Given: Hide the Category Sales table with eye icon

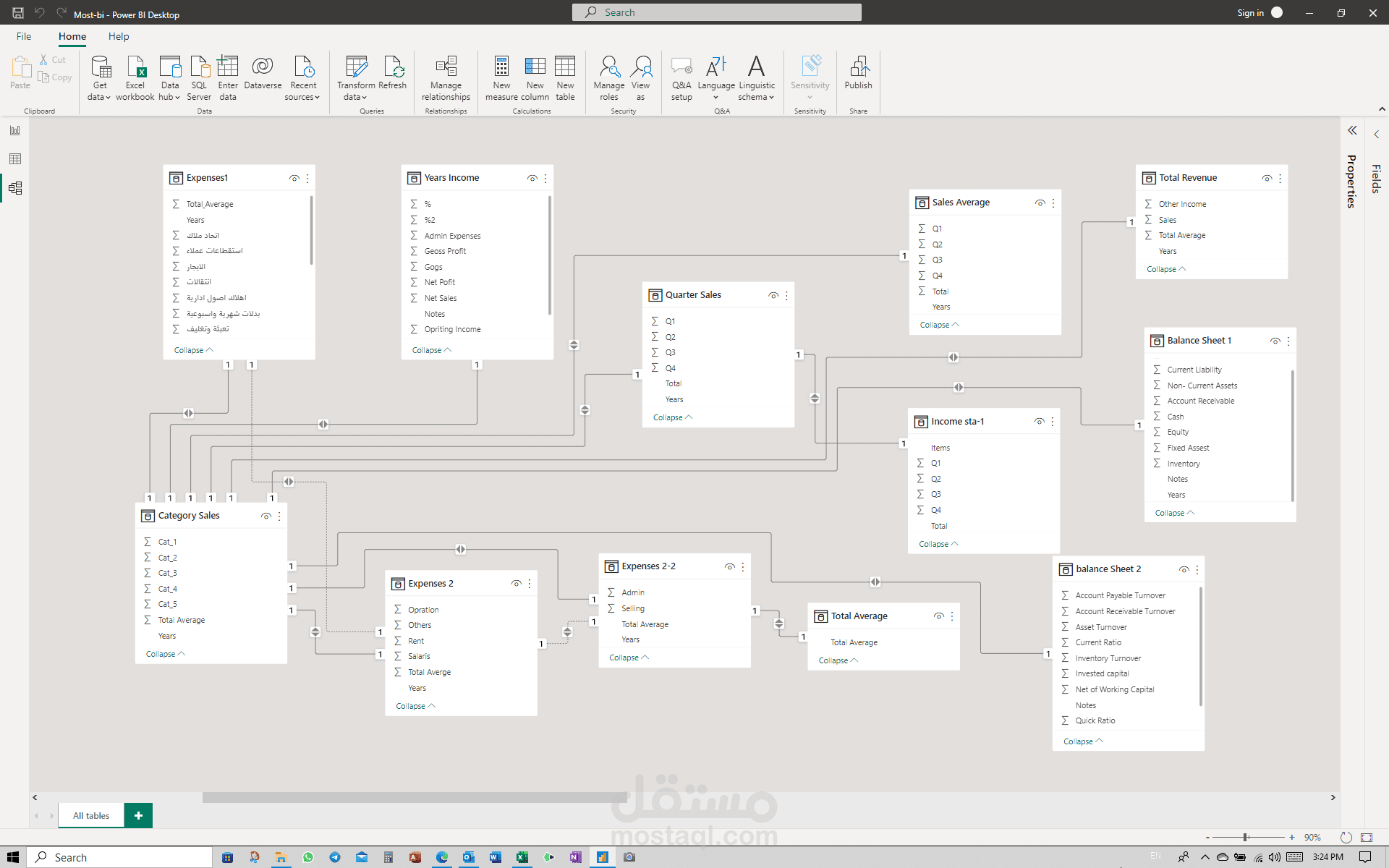Looking at the screenshot, I should (266, 516).
